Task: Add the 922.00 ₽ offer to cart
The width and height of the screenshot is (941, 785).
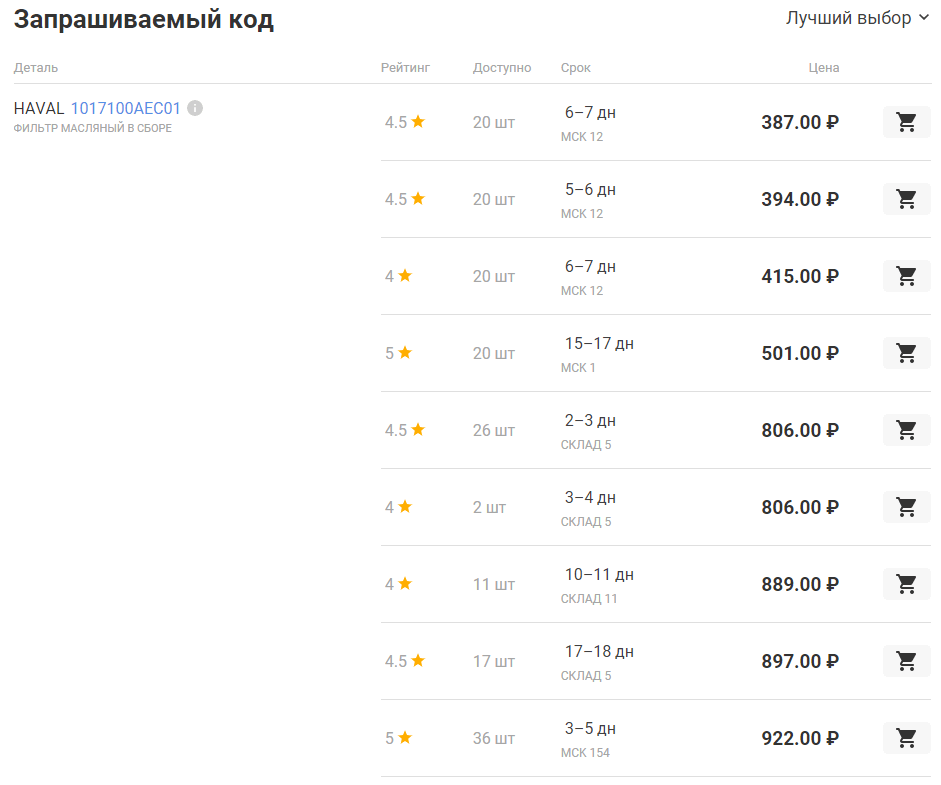Action: pyautogui.click(x=906, y=738)
